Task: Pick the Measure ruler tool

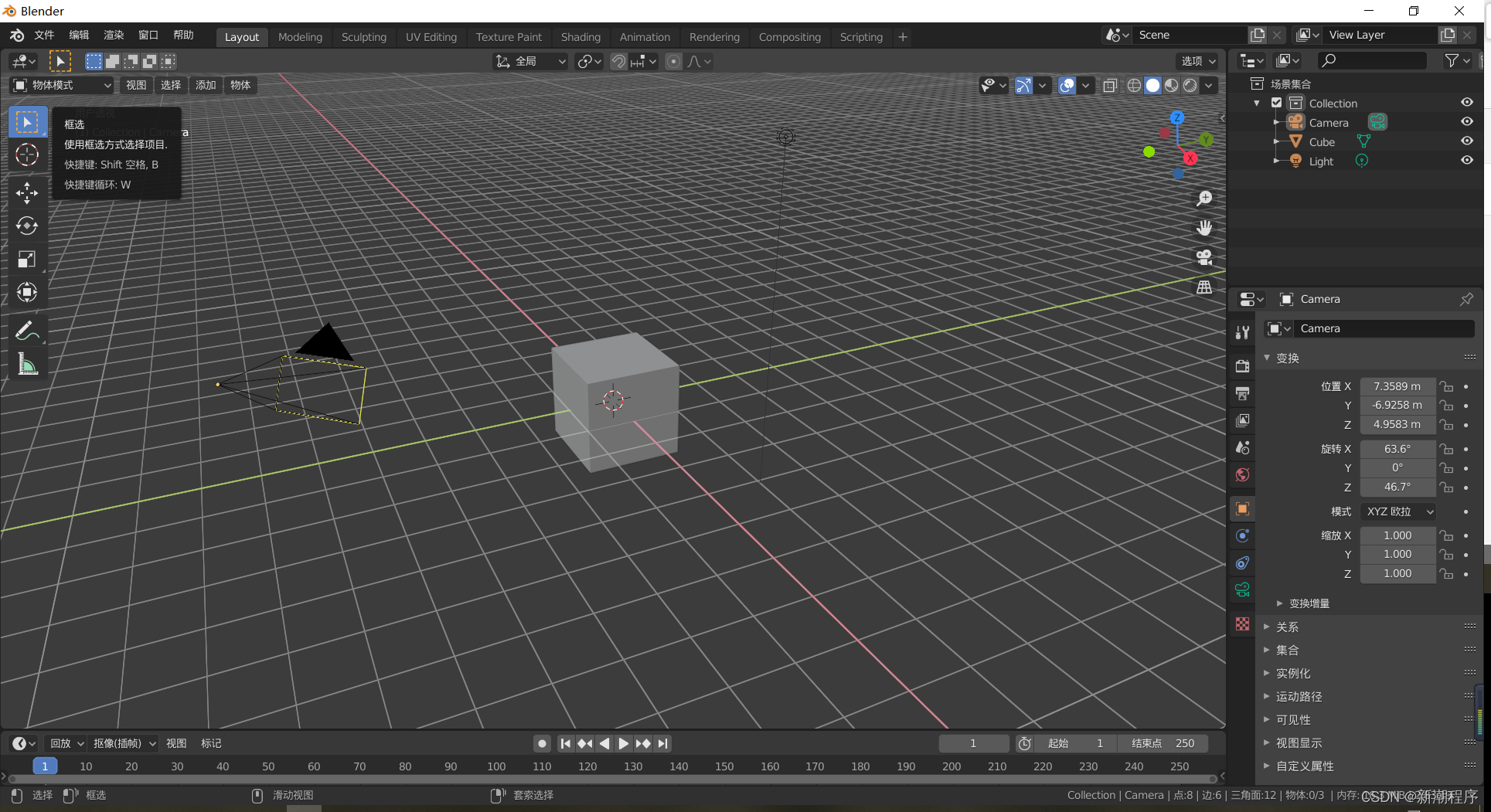Action: pyautogui.click(x=27, y=364)
